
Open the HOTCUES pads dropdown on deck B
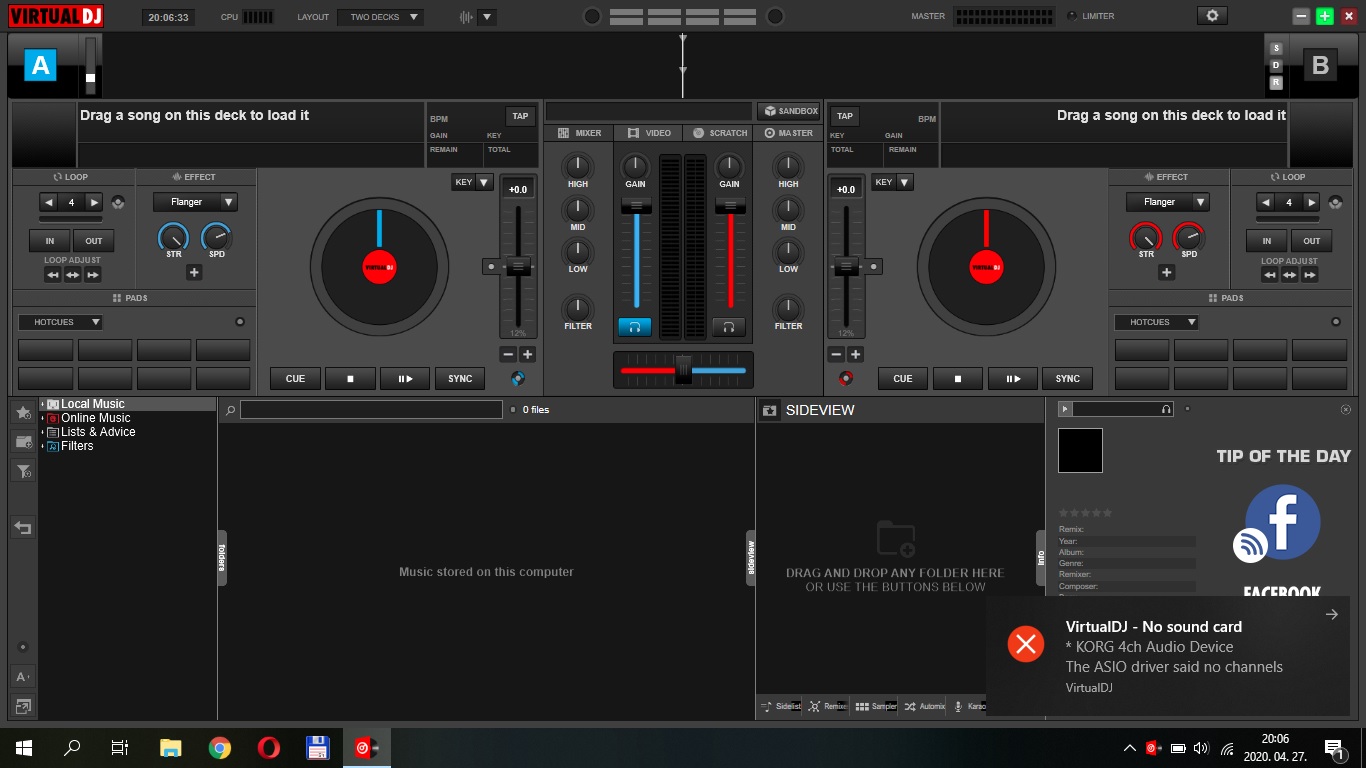pyautogui.click(x=1157, y=322)
